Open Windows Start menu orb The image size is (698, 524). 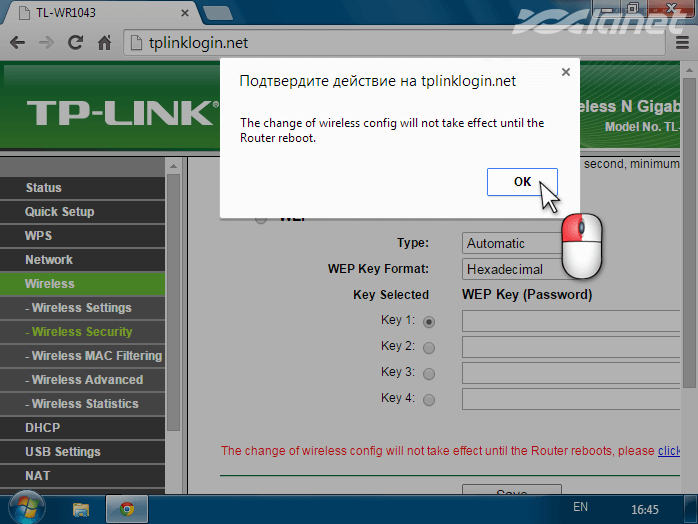(x=22, y=508)
